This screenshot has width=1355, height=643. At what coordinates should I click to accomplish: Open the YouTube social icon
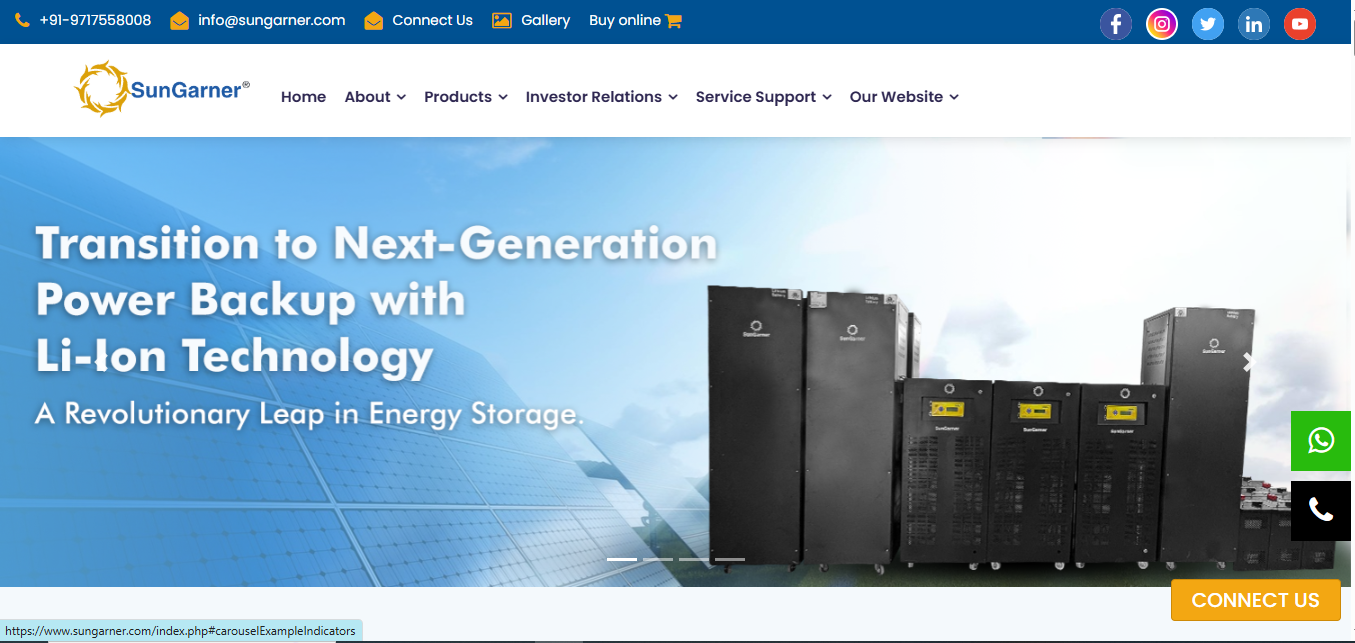[1299, 23]
